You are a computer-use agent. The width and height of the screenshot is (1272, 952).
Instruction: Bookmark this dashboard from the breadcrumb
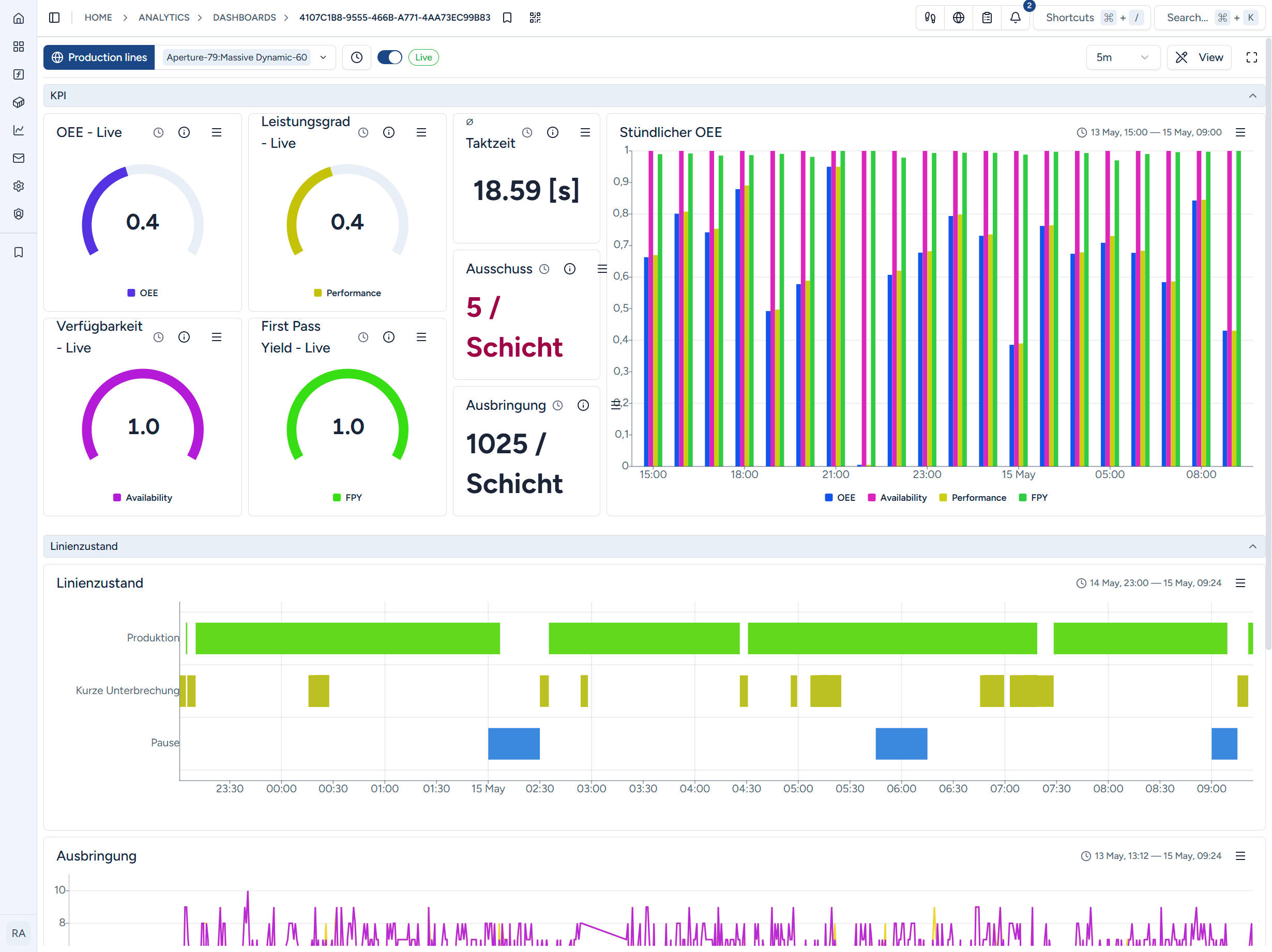pos(507,18)
